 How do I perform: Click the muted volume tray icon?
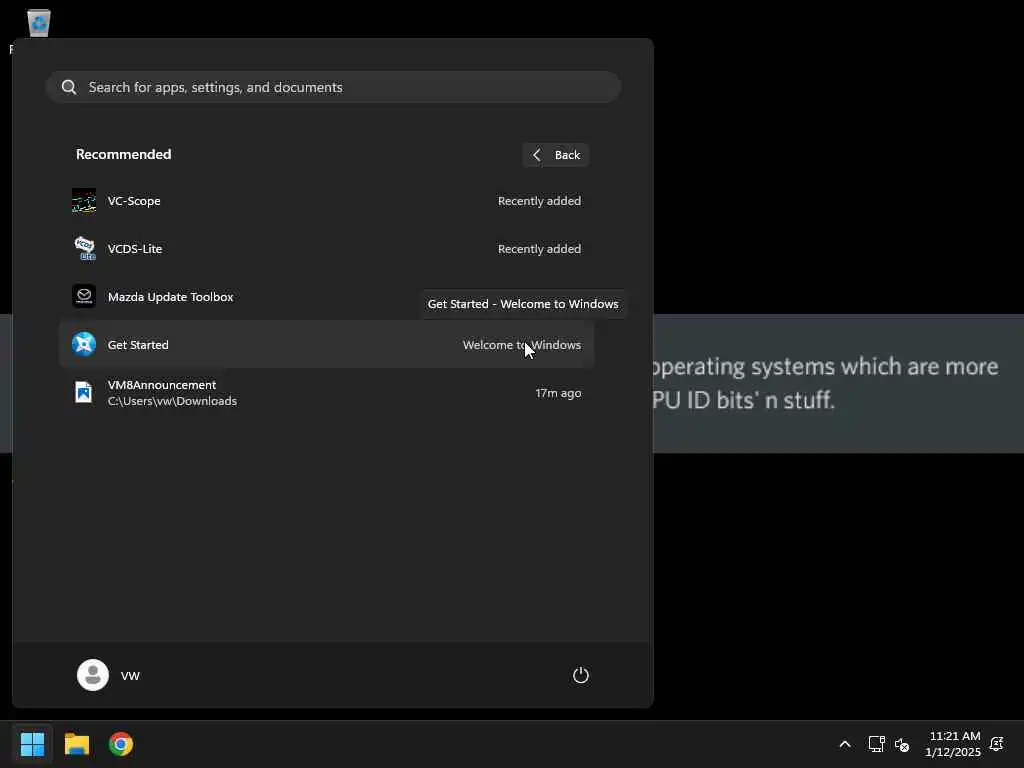pos(902,744)
